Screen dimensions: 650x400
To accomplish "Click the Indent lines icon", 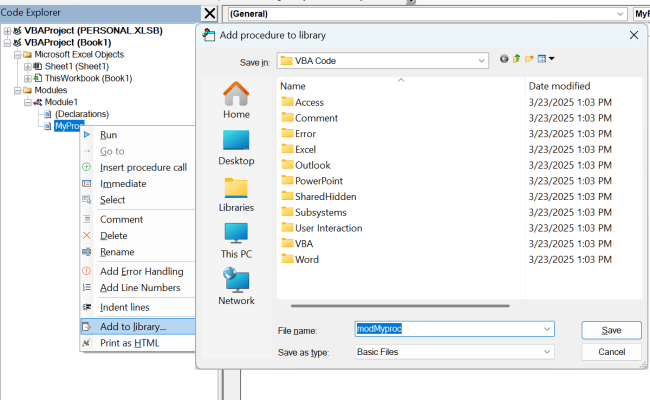I will click(87, 307).
